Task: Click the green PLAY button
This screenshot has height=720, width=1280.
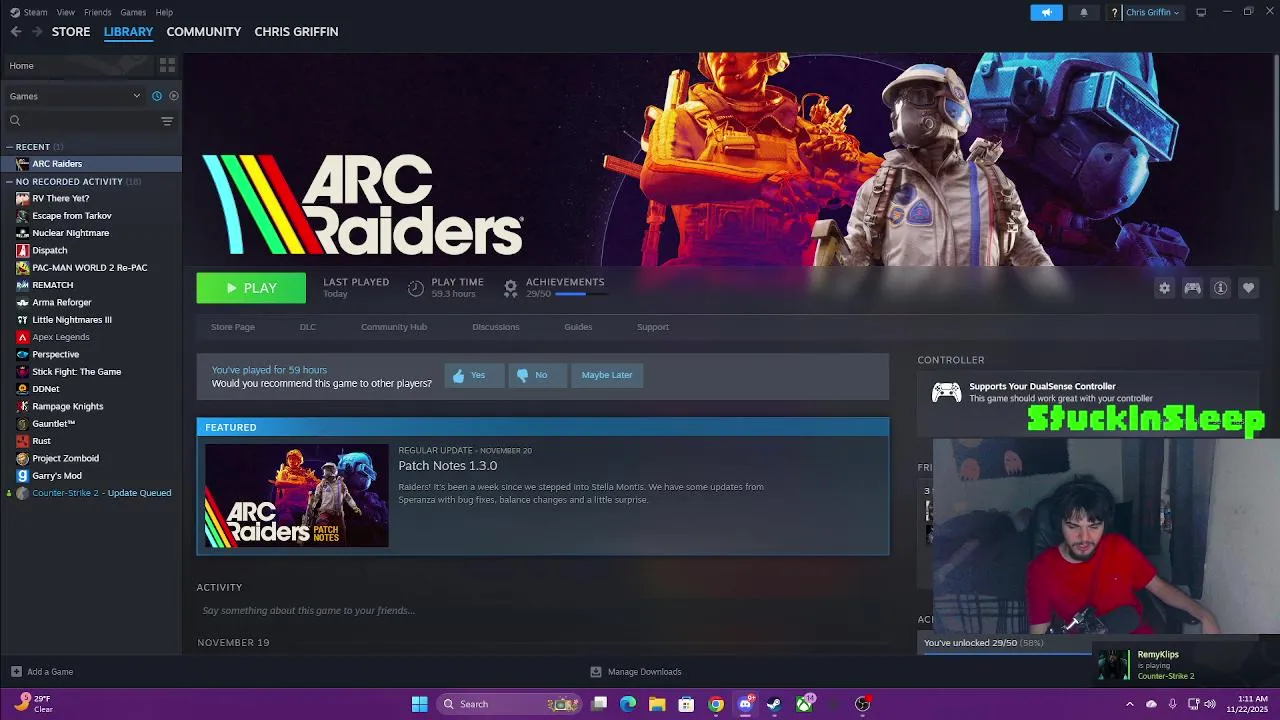Action: click(251, 288)
